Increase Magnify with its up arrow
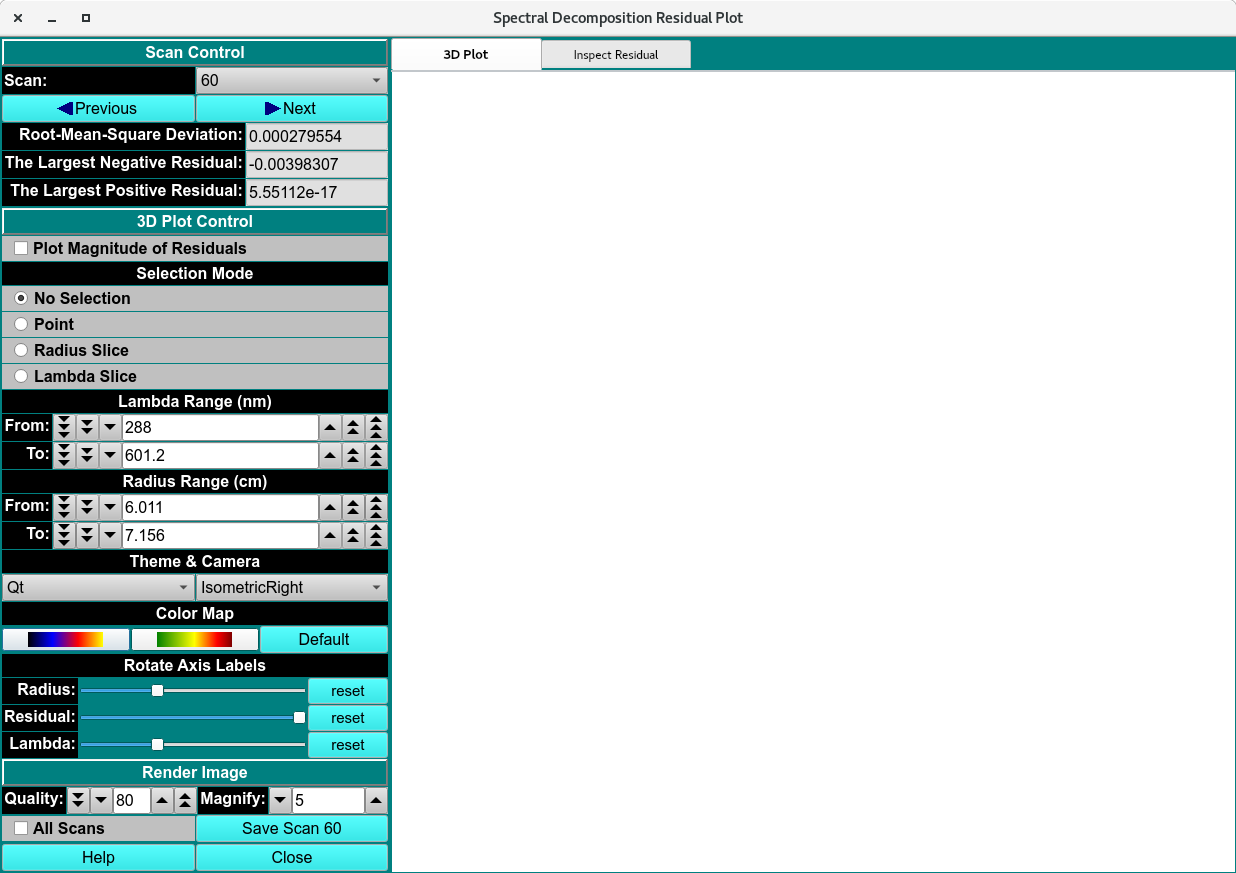Viewport: 1236px width, 873px height. tap(376, 800)
